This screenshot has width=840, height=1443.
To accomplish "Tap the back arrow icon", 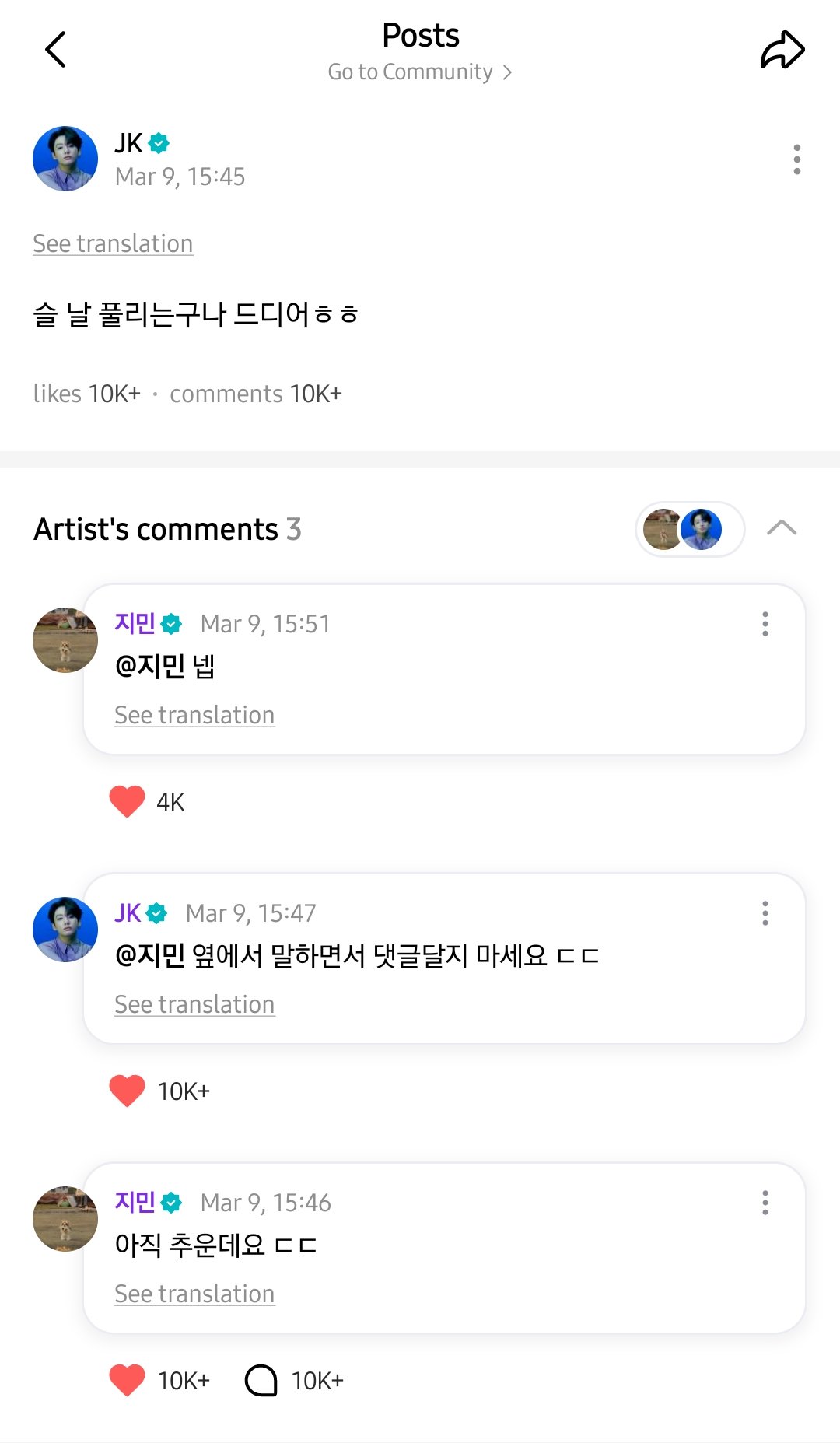I will 55,50.
